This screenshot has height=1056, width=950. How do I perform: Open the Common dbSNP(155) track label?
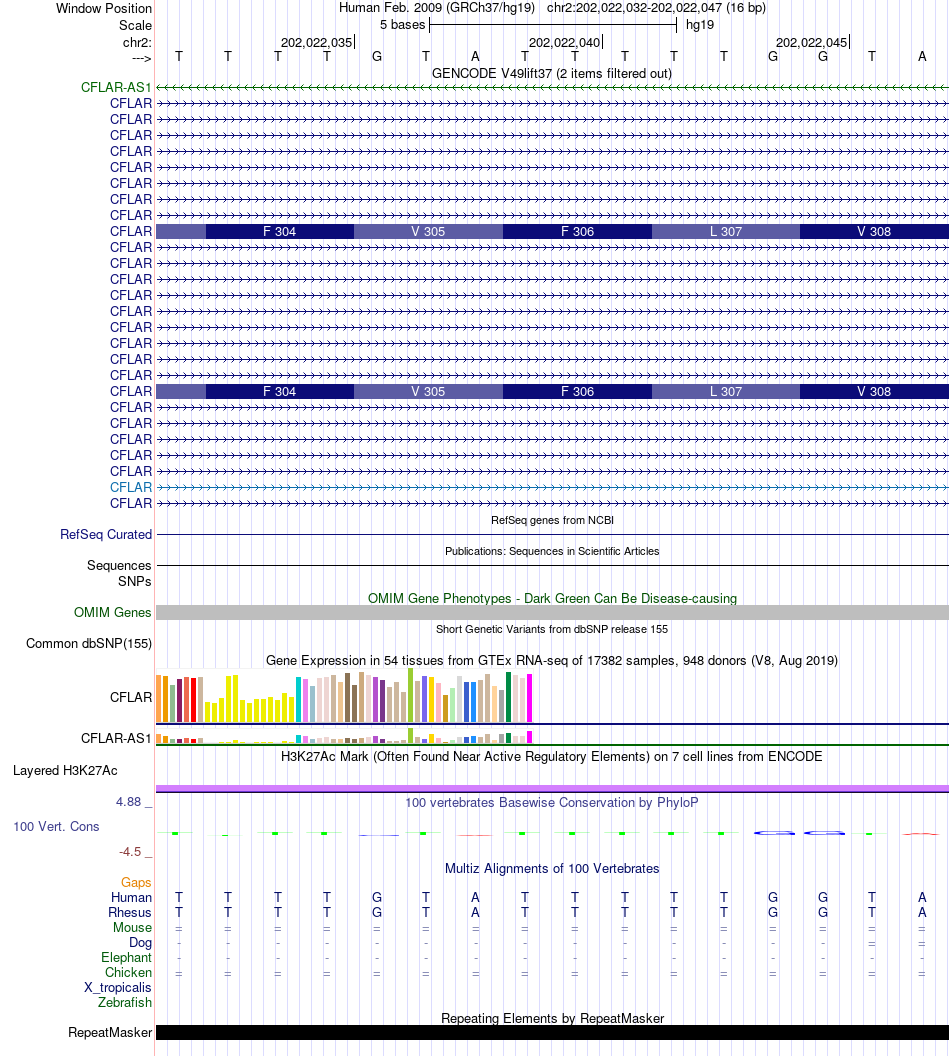pyautogui.click(x=89, y=643)
